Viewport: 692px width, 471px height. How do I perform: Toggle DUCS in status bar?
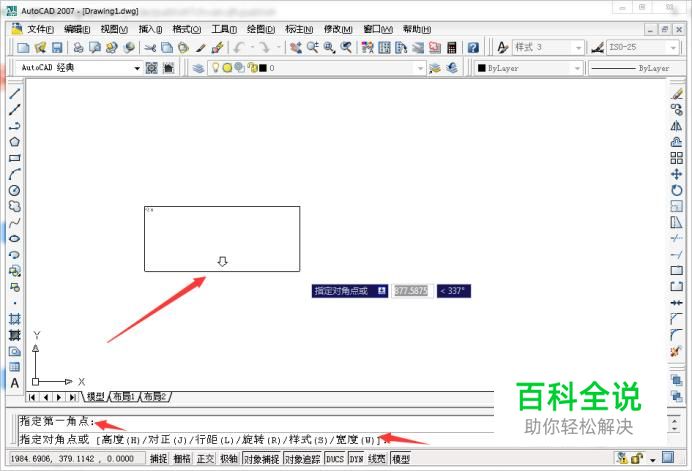[335, 459]
